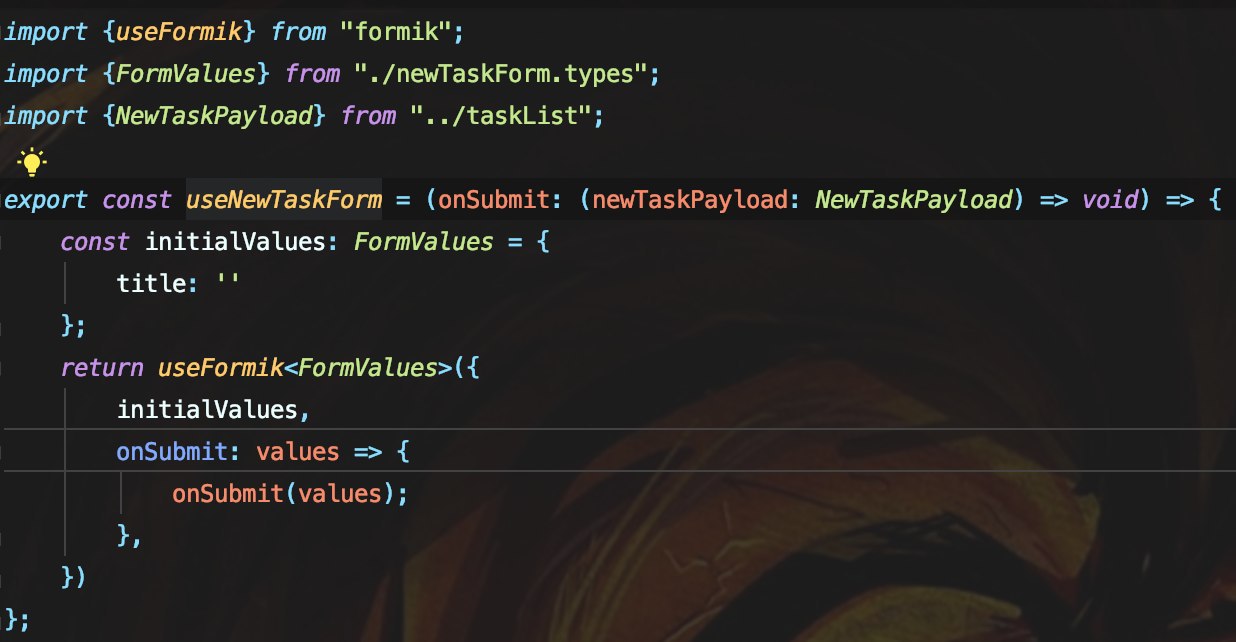1236x642 pixels.
Task: Click "const" before initialValues declaration
Action: [95, 242]
